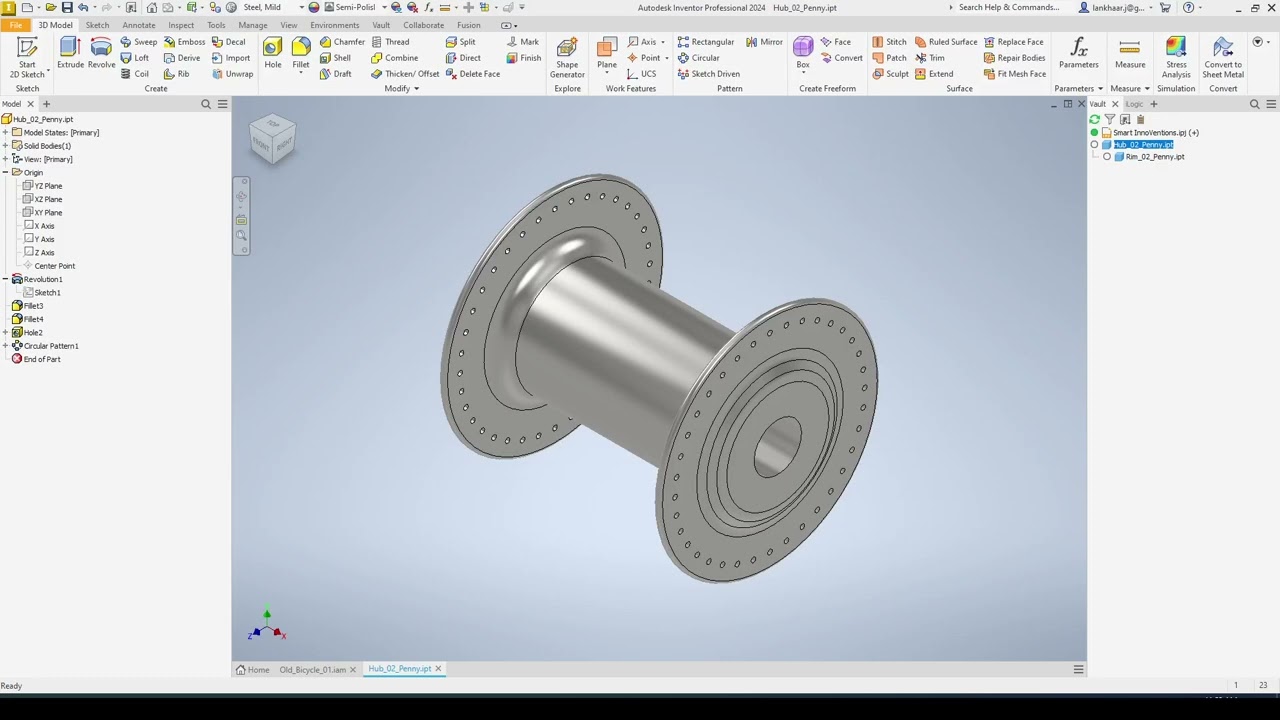Create a work Plane
The height and width of the screenshot is (720, 1280).
(607, 54)
